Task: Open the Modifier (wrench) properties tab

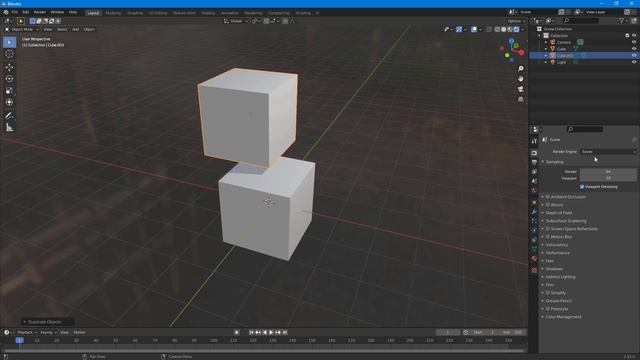Action: (x=534, y=212)
